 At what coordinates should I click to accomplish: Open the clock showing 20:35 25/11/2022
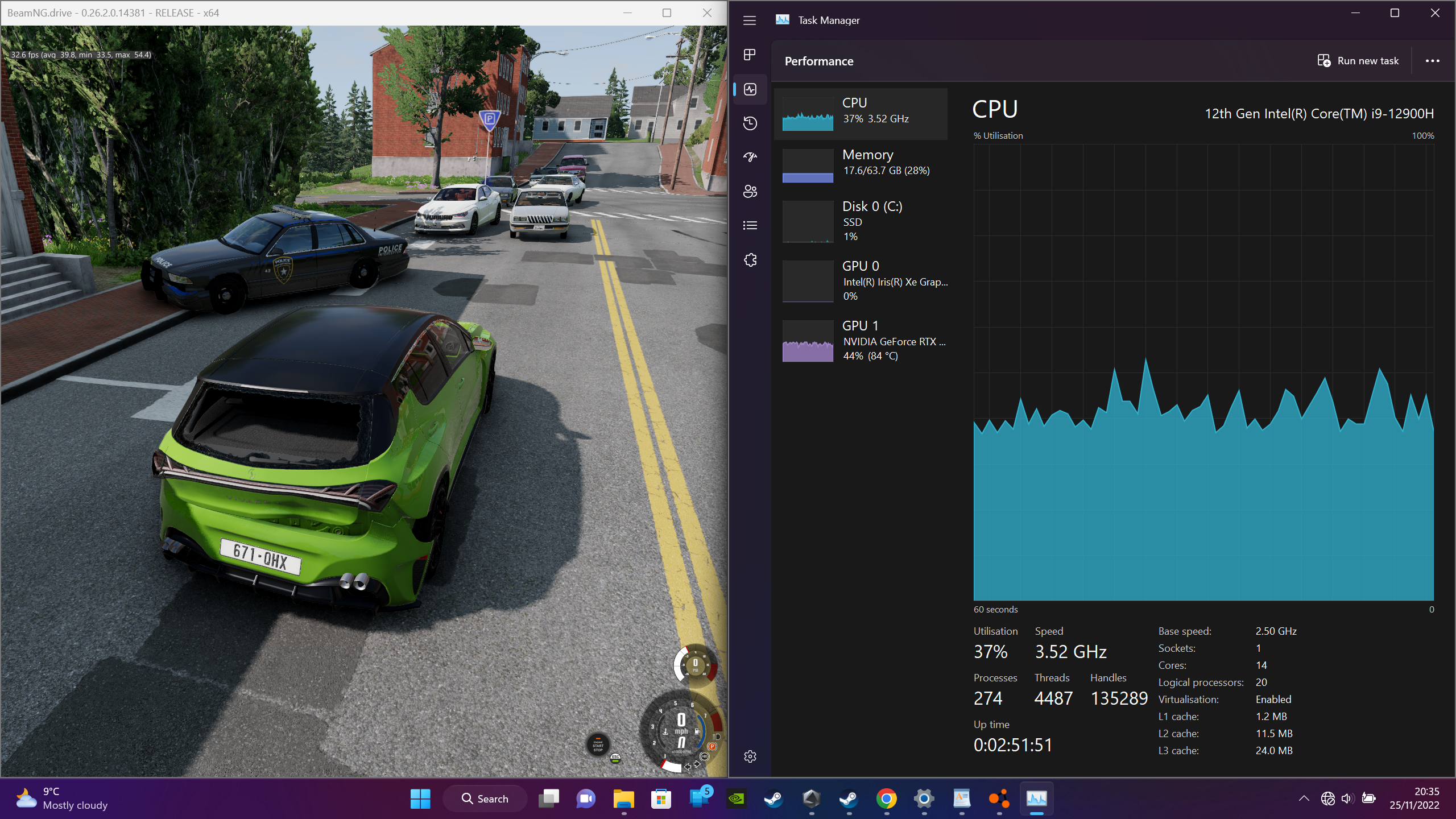[1414, 799]
